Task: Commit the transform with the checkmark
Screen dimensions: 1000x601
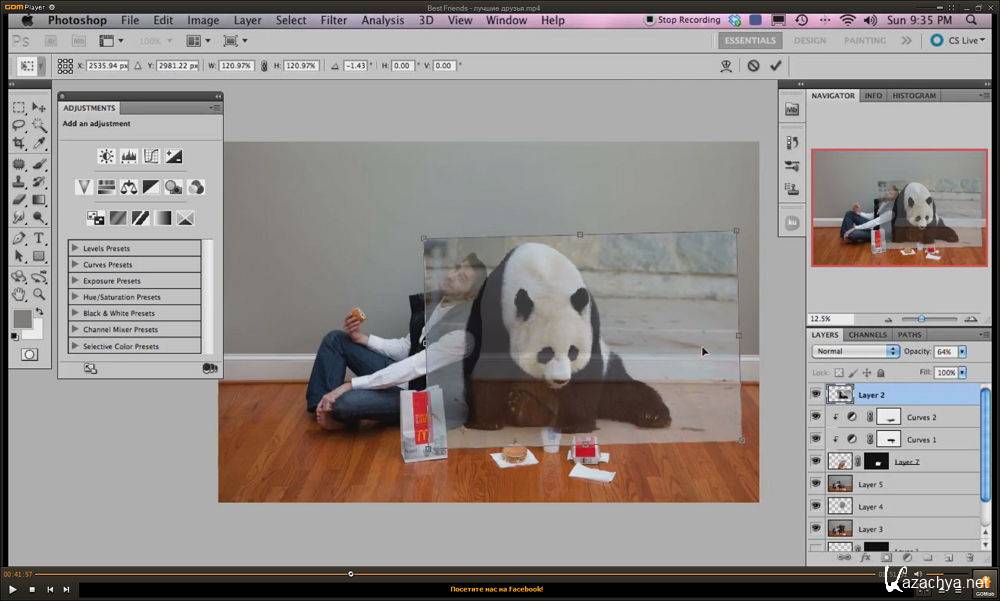Action: tap(776, 65)
